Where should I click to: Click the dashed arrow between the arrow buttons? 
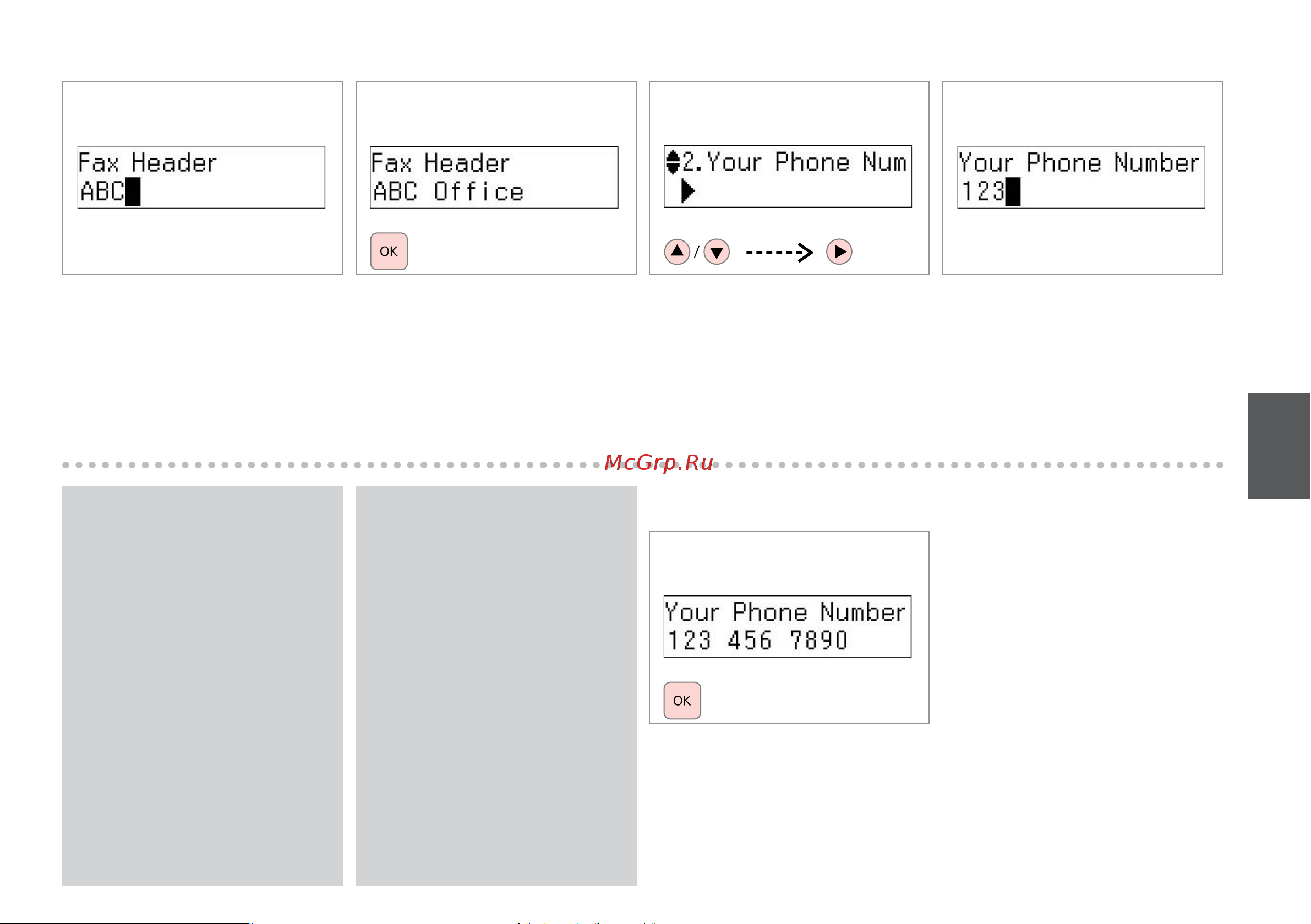(x=779, y=252)
